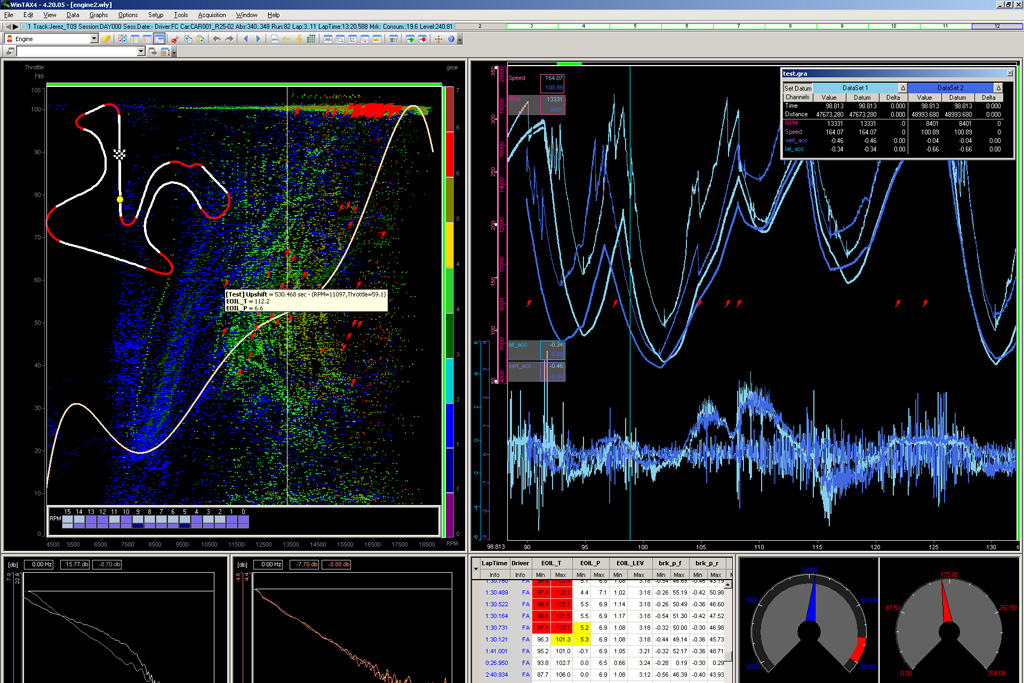The image size is (1024, 683).
Task: Expand the toolbar options chevron after help
Action: 460,39
